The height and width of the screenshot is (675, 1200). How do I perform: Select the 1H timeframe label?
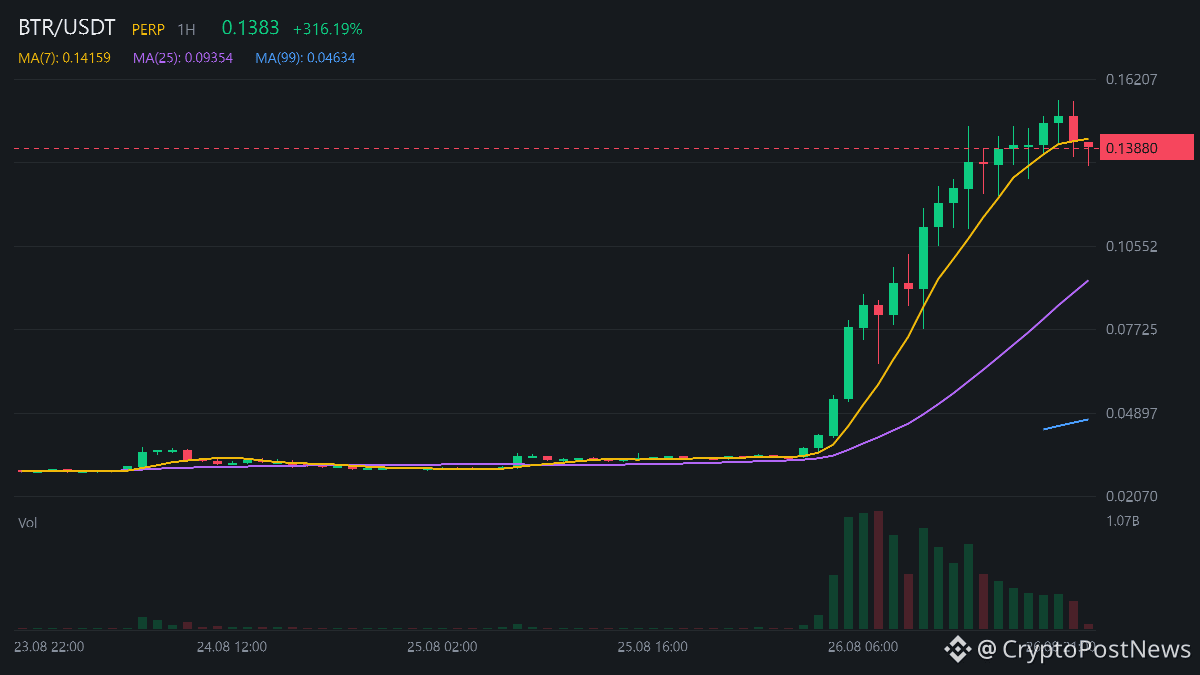pyautogui.click(x=186, y=30)
